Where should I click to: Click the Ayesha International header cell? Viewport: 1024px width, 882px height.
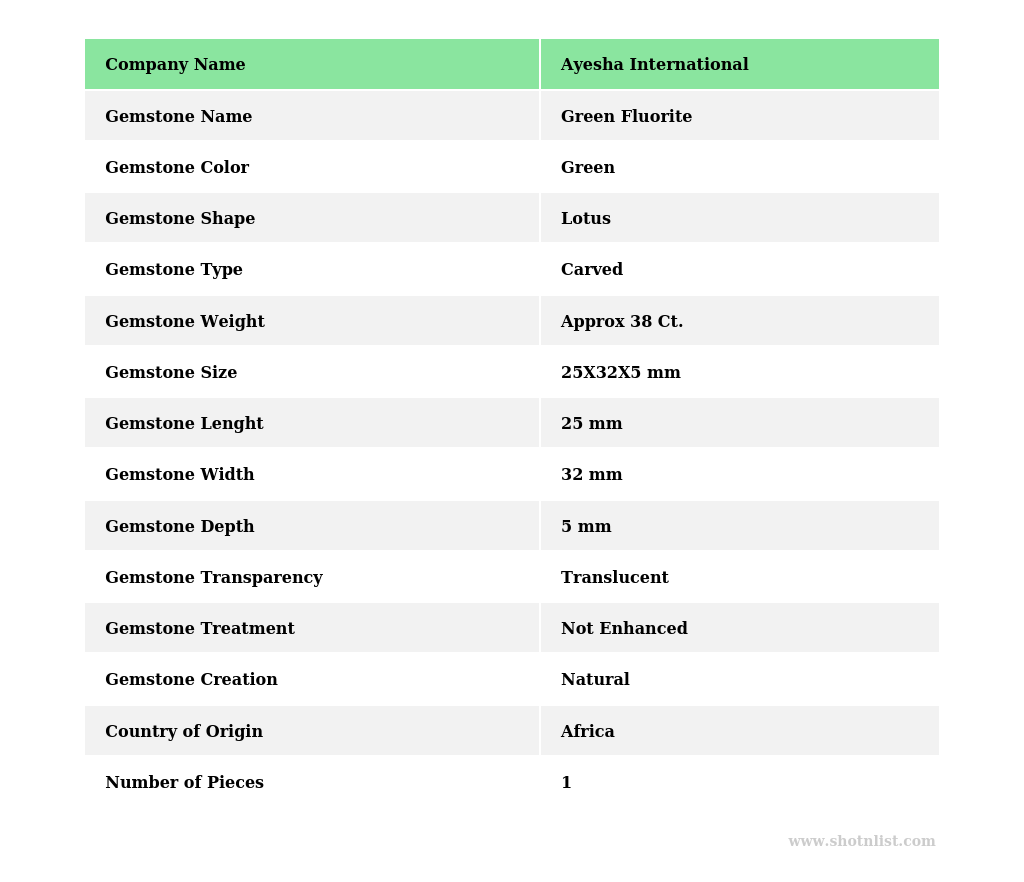pos(654,65)
